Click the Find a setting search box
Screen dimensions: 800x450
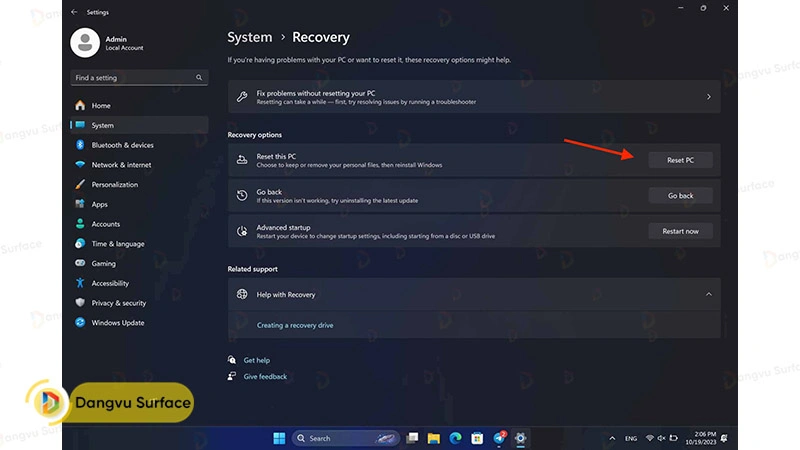[138, 78]
